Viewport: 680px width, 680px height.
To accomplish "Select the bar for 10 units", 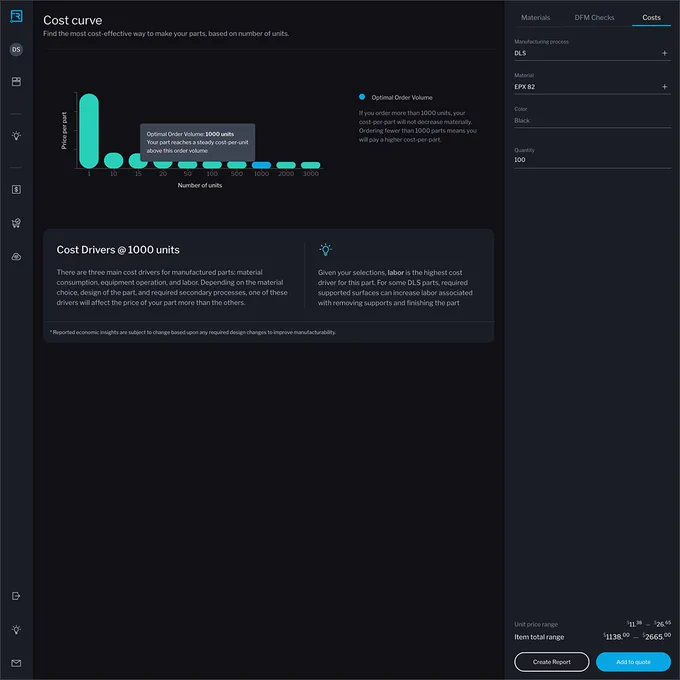I will [114, 160].
